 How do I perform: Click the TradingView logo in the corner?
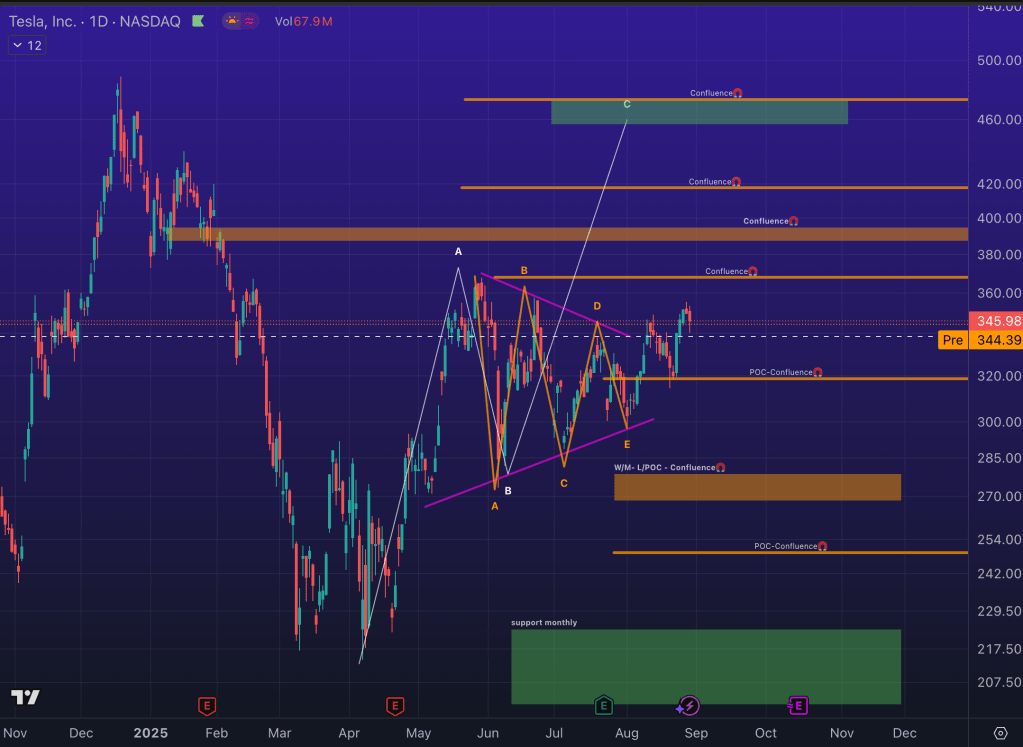tap(25, 697)
